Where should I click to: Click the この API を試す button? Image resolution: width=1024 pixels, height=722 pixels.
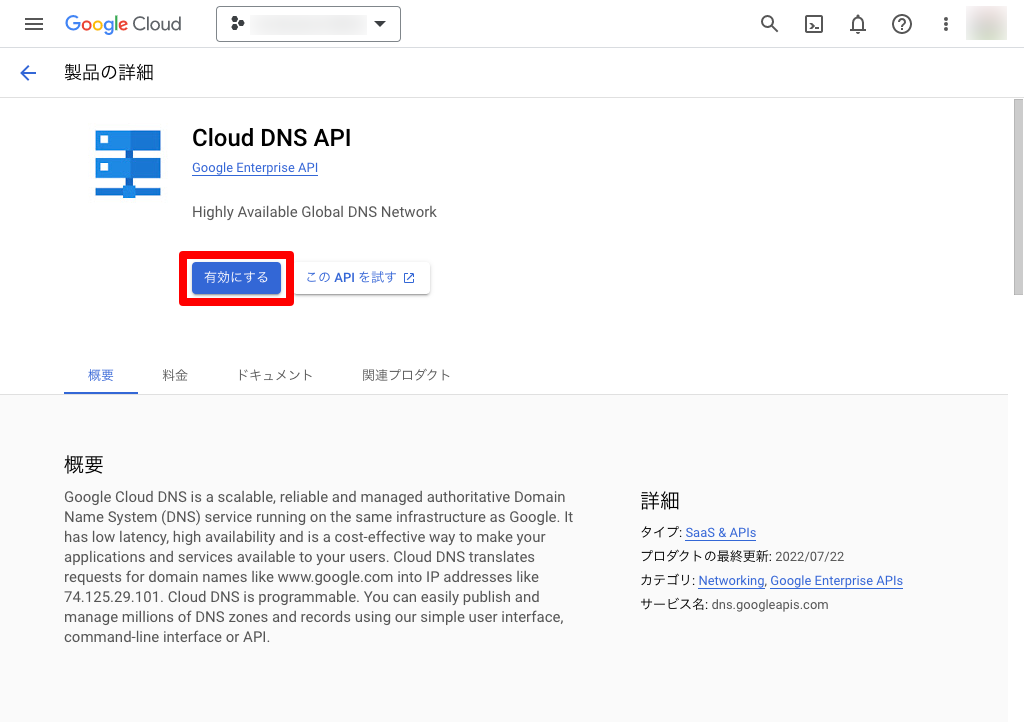(360, 278)
